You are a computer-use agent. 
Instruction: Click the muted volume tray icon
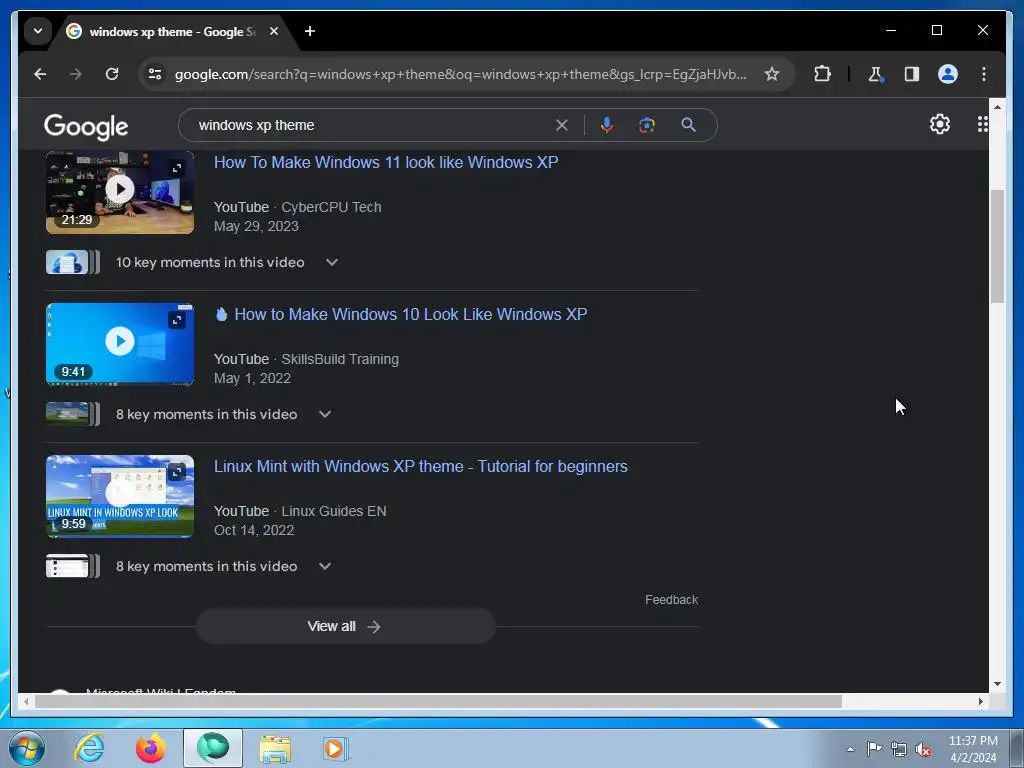point(923,750)
